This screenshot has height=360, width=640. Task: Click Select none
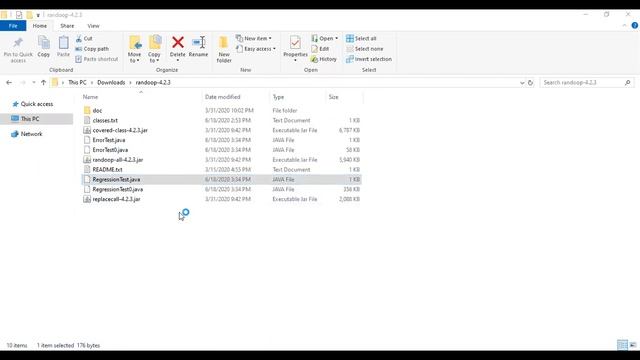[x=364, y=49]
